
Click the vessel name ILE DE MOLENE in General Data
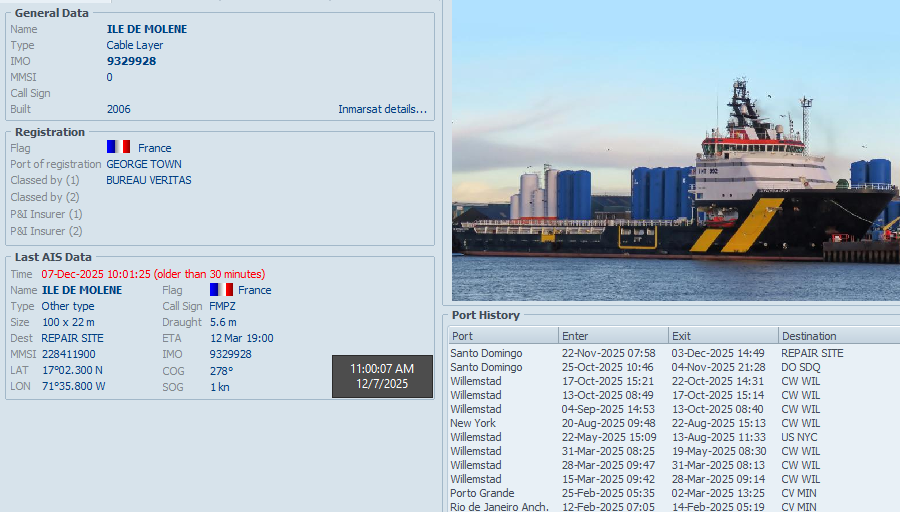[147, 29]
